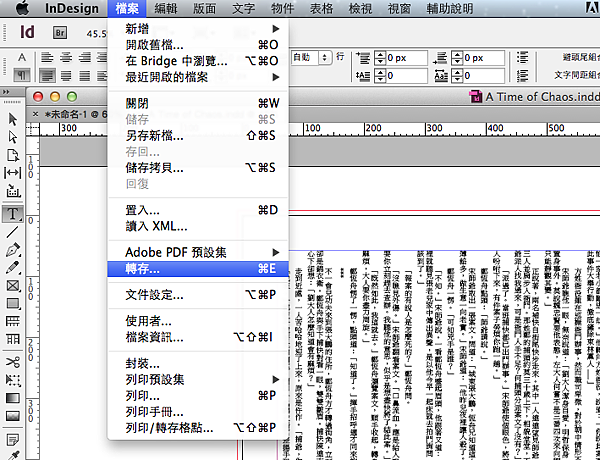Open the 文字 menu in menu bar
Screen dimensions: 600x460
point(243,8)
